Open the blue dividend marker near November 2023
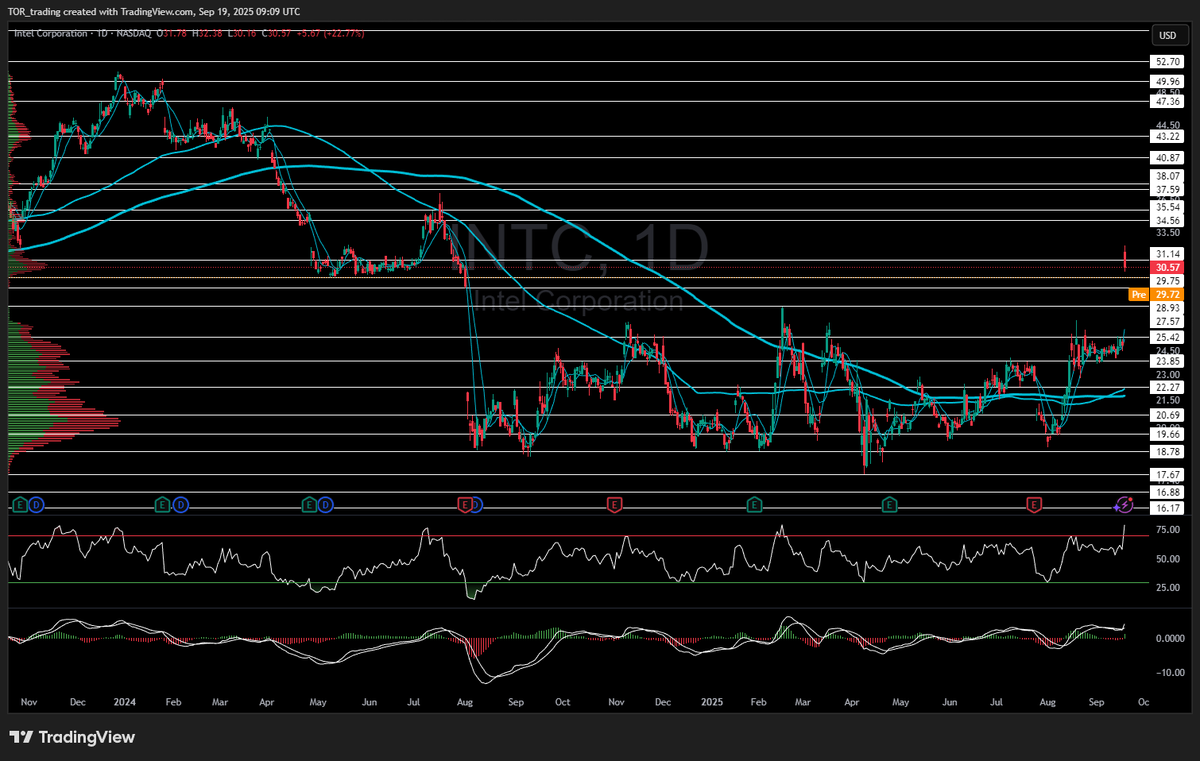1200x761 pixels. pyautogui.click(x=36, y=505)
